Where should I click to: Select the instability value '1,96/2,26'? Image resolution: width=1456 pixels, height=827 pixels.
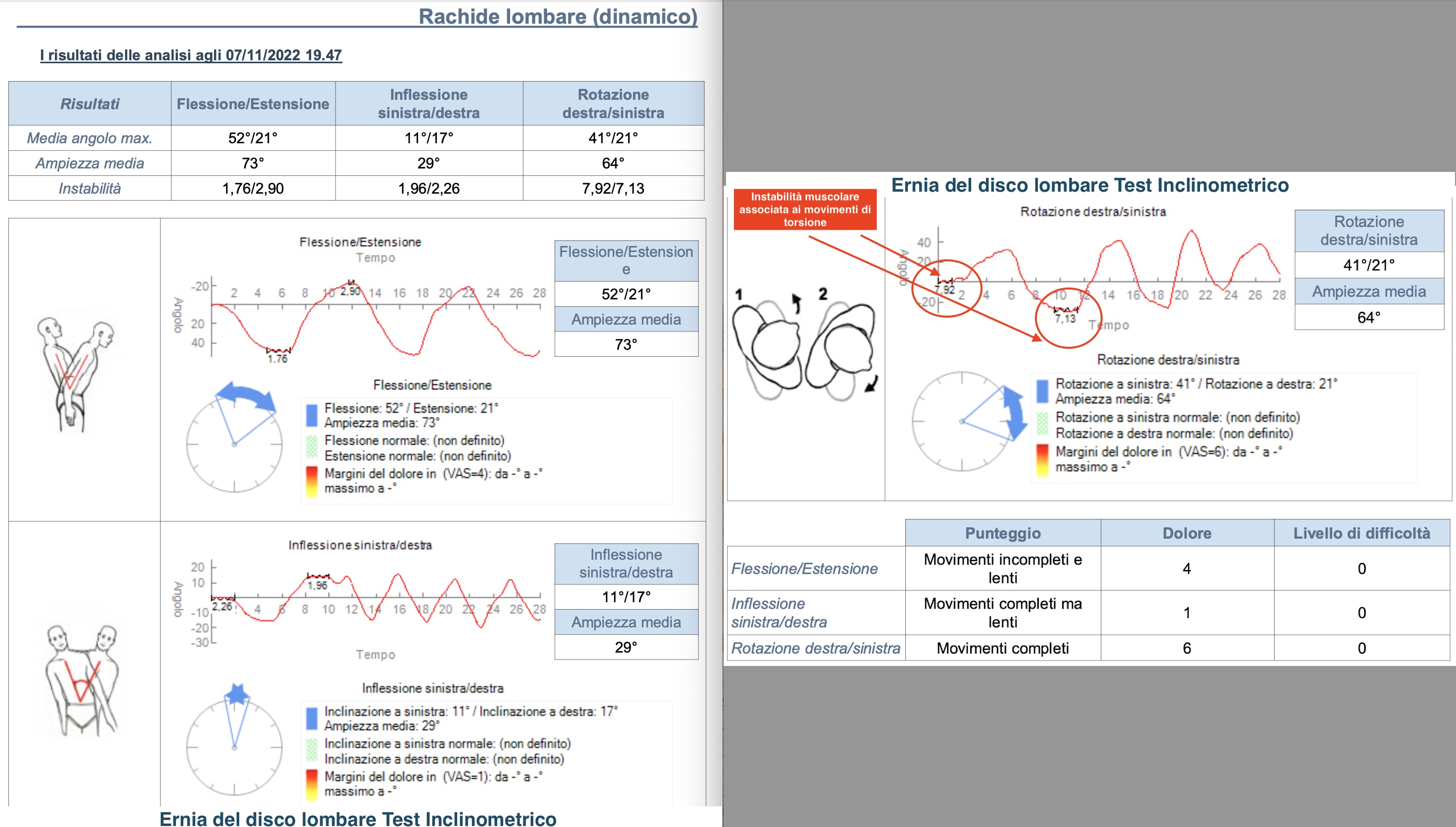pyautogui.click(x=429, y=188)
